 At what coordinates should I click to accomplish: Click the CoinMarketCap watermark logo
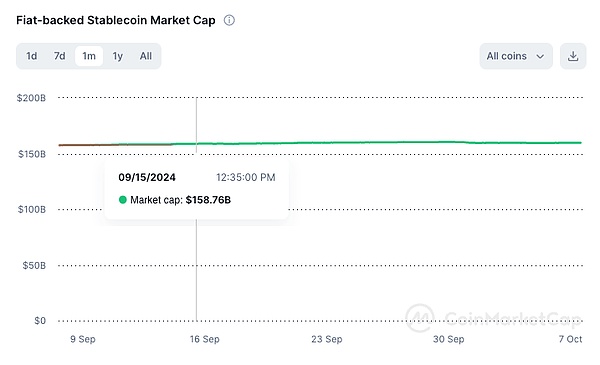(493, 318)
